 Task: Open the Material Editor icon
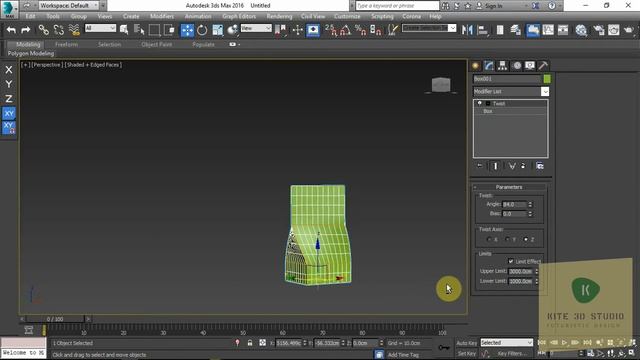tap(581, 30)
